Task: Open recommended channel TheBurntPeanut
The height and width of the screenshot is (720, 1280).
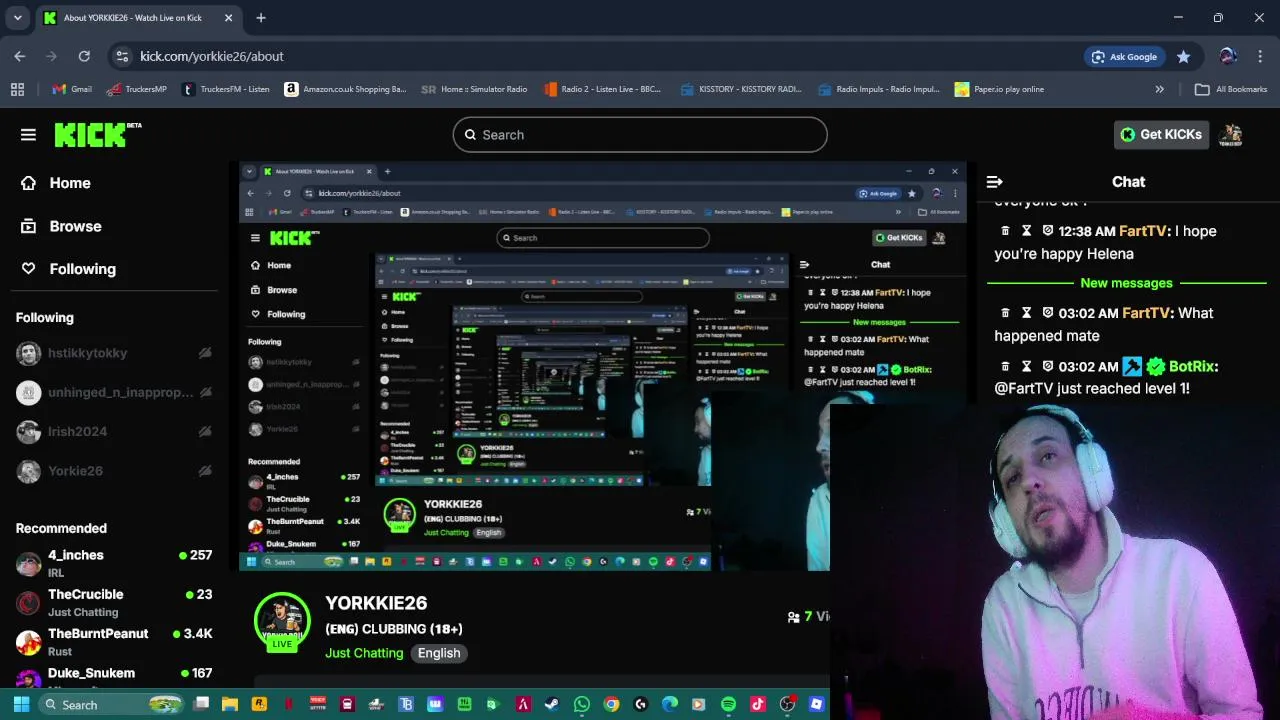Action: (115, 641)
